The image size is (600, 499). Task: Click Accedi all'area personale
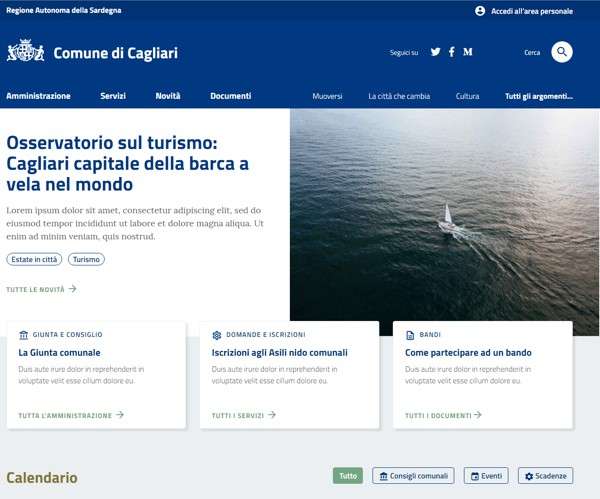[532, 11]
